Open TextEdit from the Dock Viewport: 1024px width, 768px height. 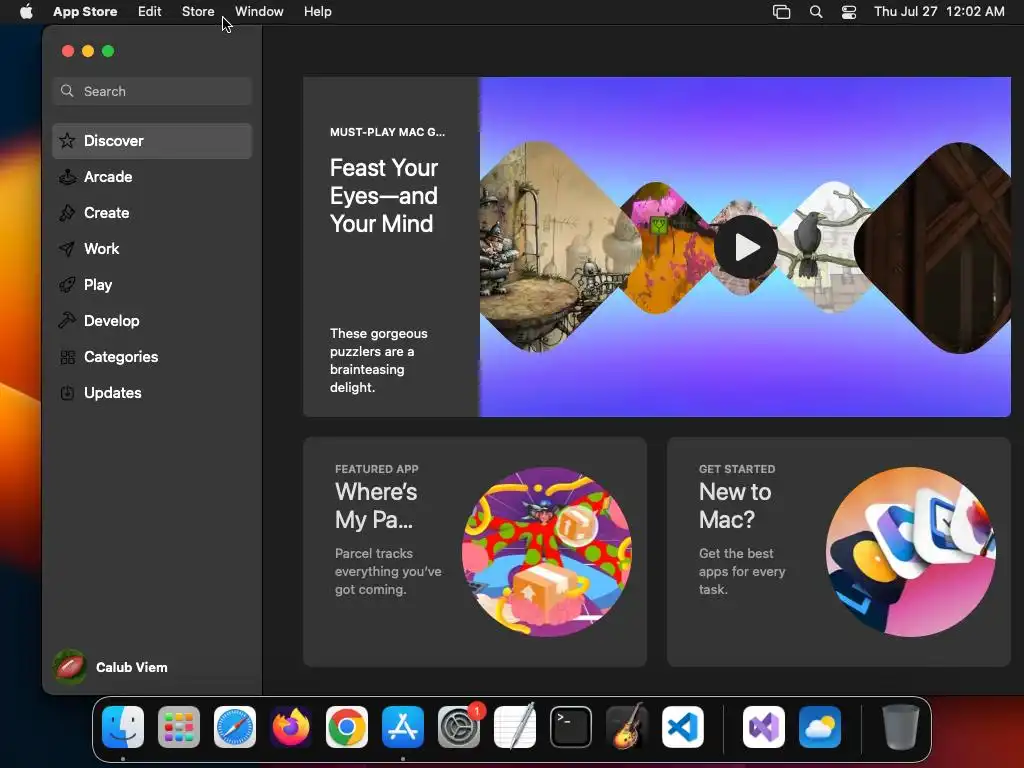tap(515, 727)
